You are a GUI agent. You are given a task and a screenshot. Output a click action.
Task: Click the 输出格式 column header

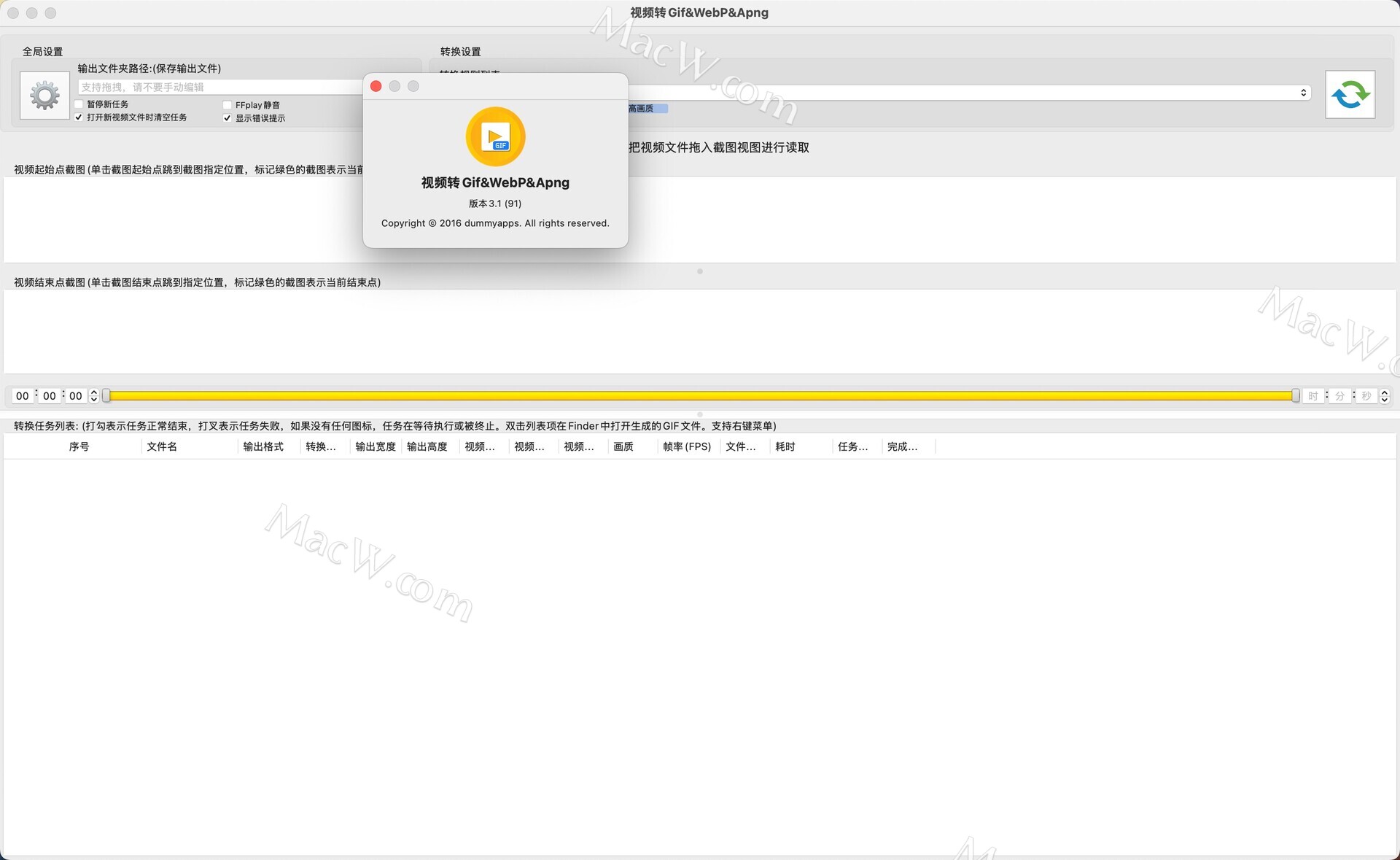(x=263, y=446)
